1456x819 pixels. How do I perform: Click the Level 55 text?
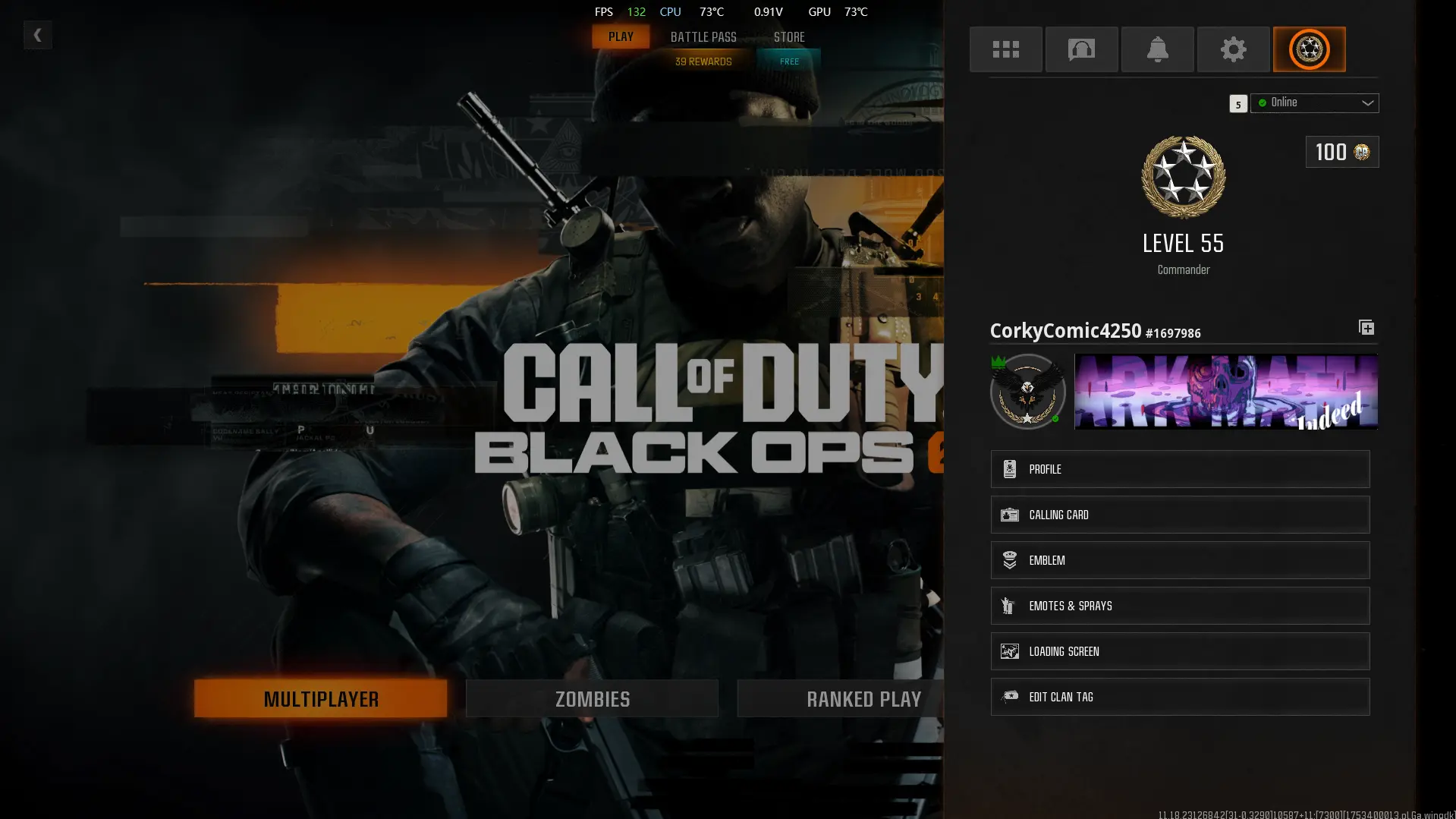pyautogui.click(x=1183, y=243)
